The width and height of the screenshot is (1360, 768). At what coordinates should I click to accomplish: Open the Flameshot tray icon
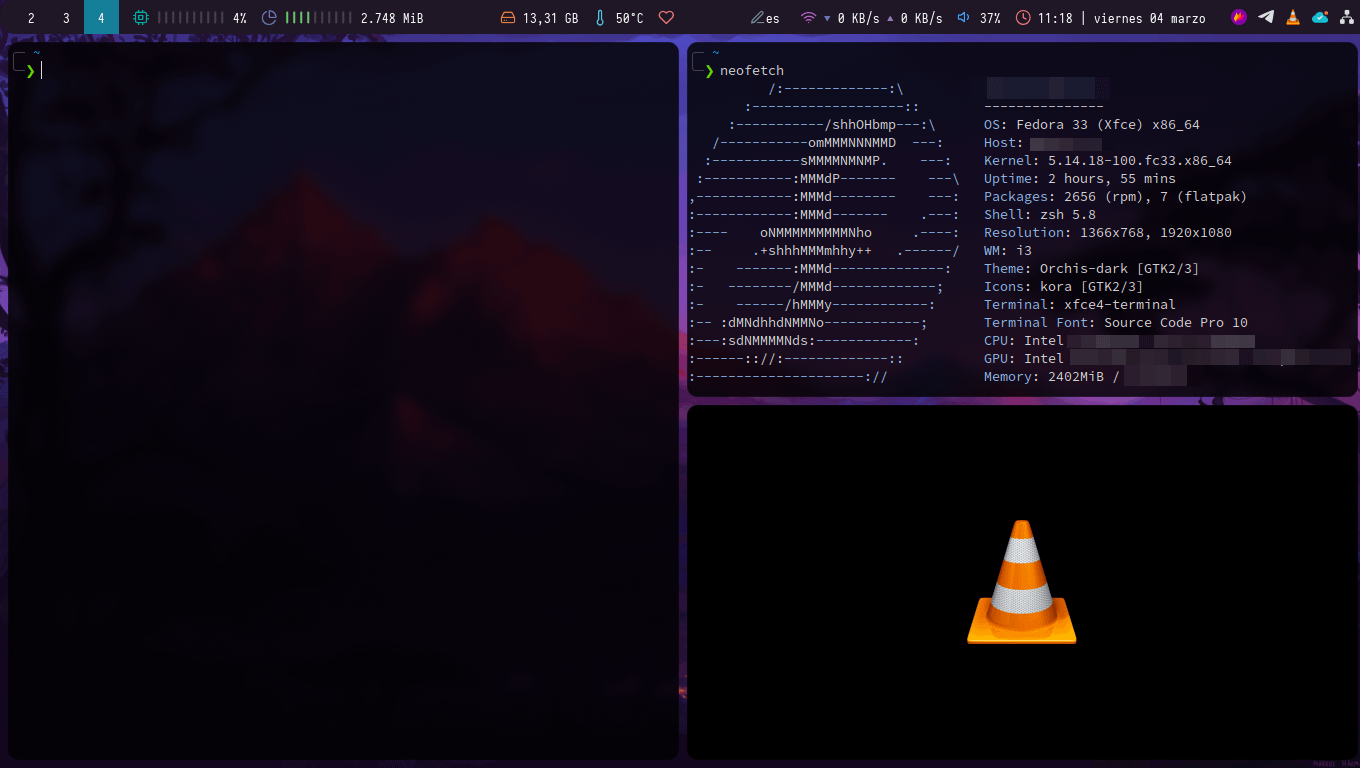pos(1239,17)
